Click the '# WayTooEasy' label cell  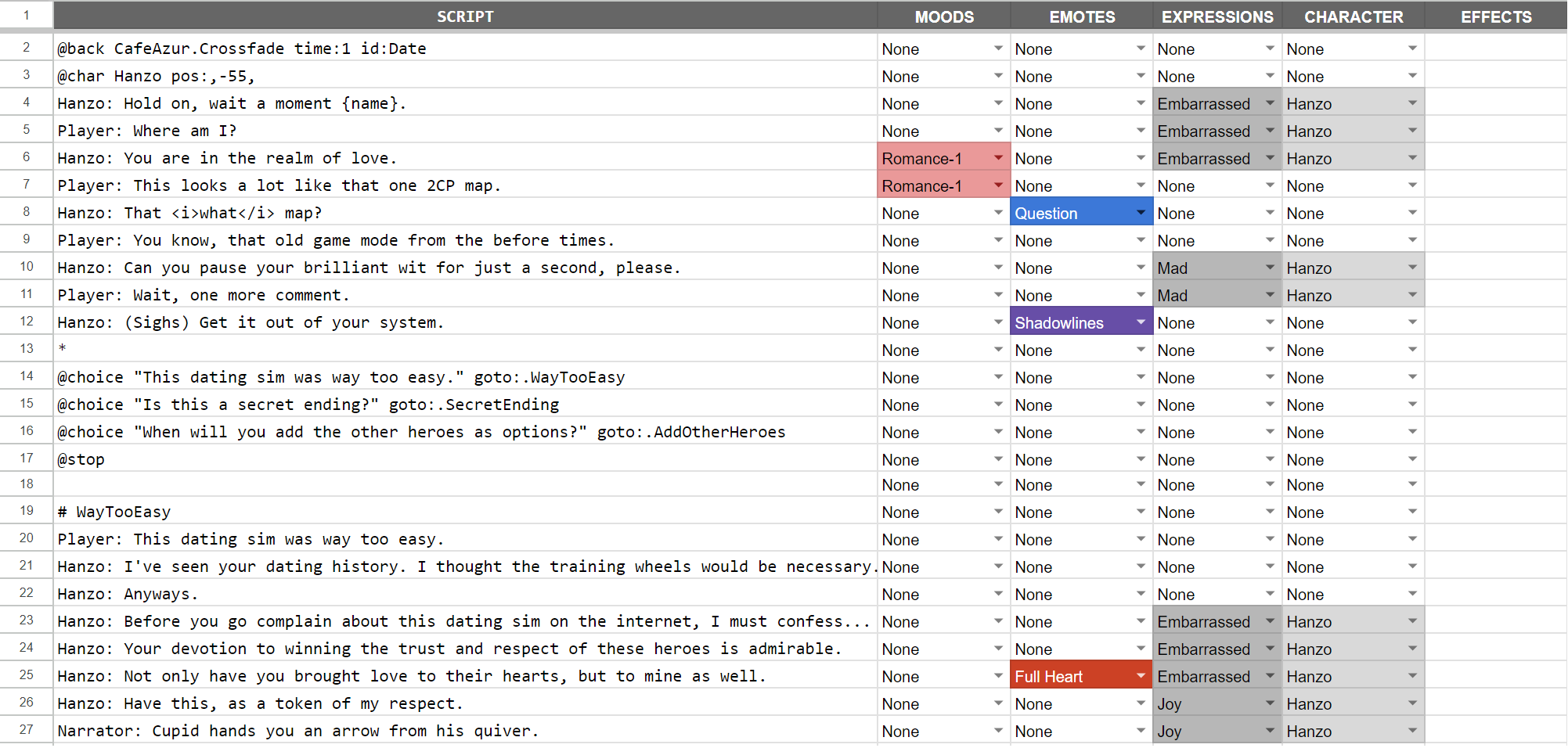point(465,512)
